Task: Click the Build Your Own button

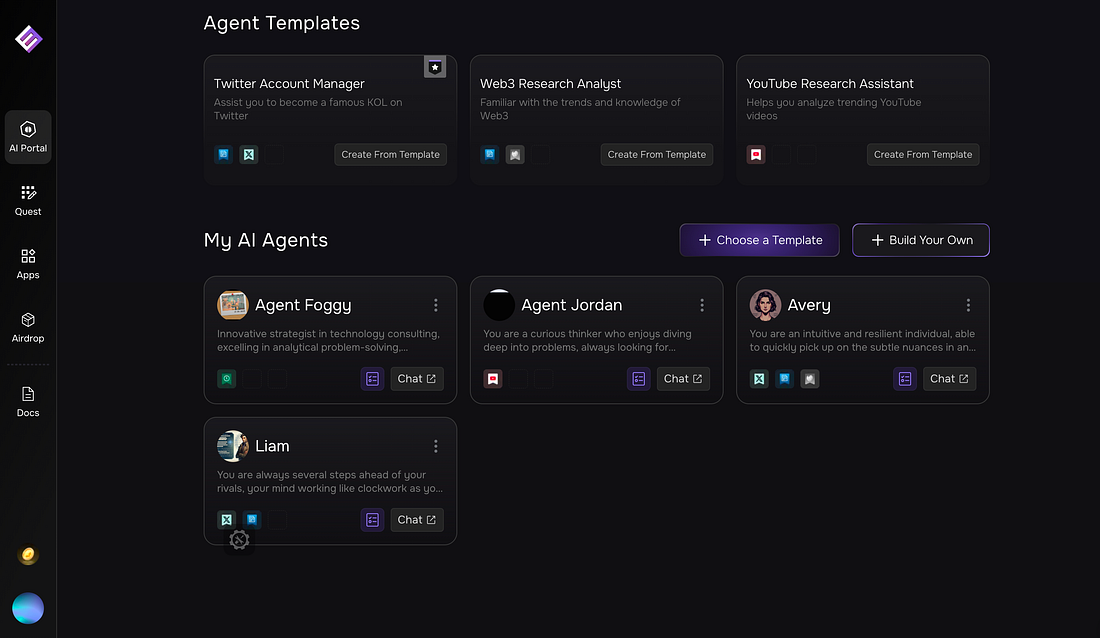Action: pos(921,240)
